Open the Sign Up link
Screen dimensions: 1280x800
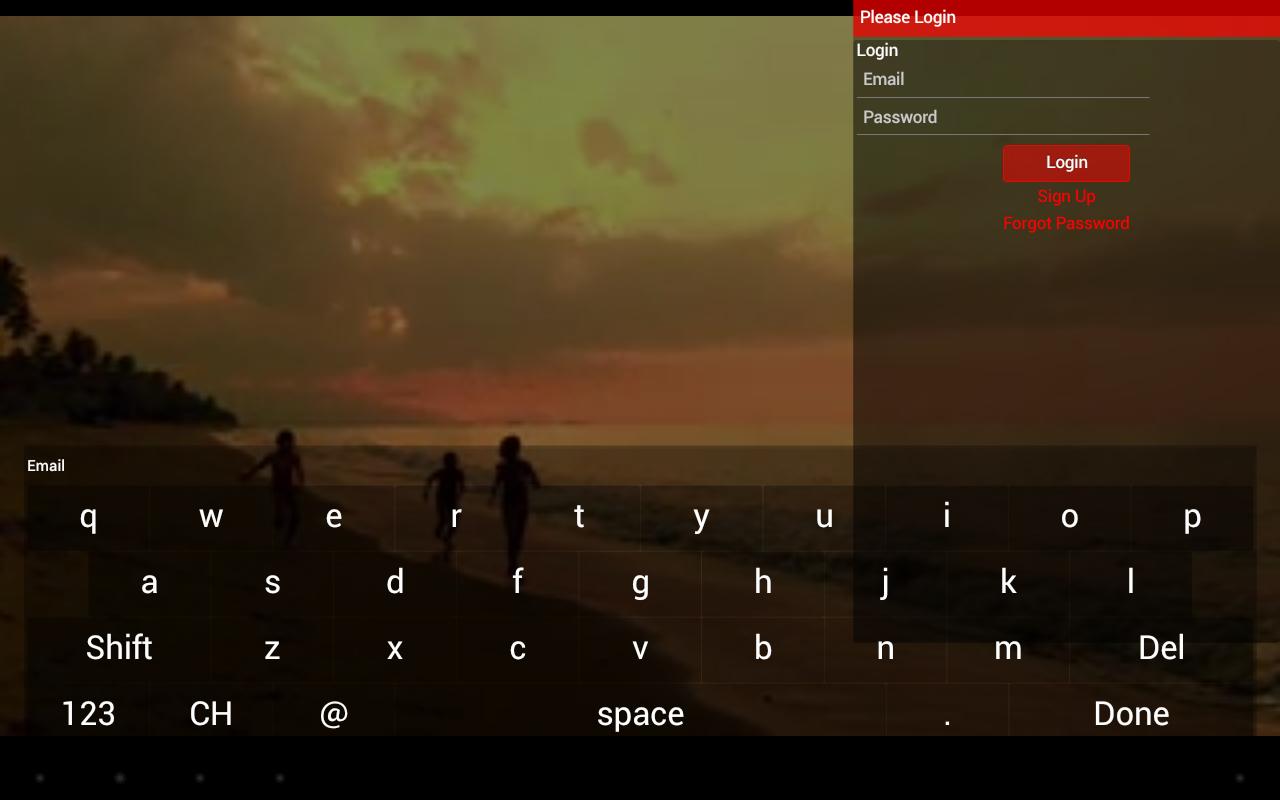tap(1066, 196)
